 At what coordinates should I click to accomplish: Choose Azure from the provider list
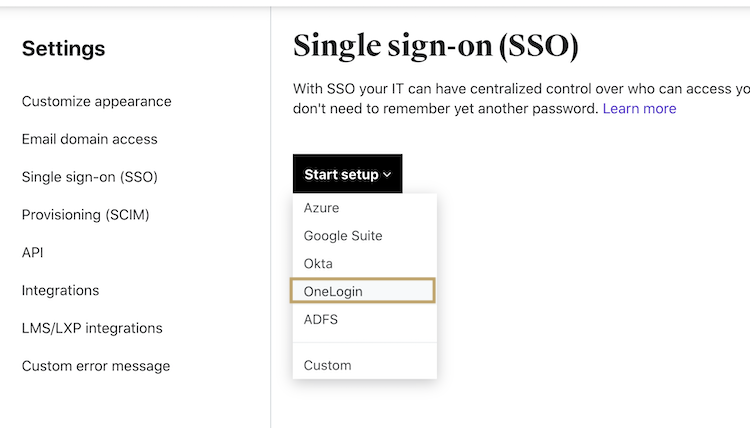(321, 208)
